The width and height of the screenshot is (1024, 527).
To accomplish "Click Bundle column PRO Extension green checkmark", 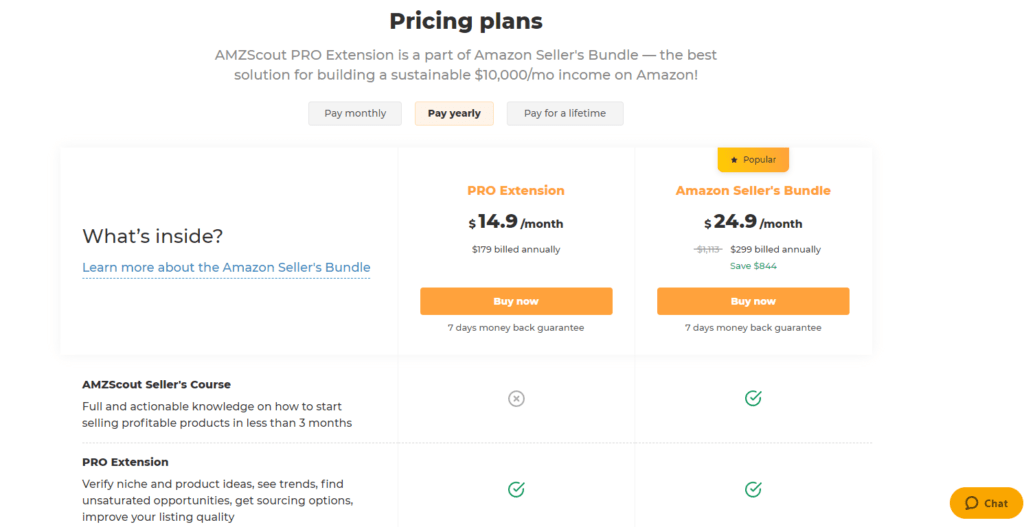I will (x=753, y=489).
